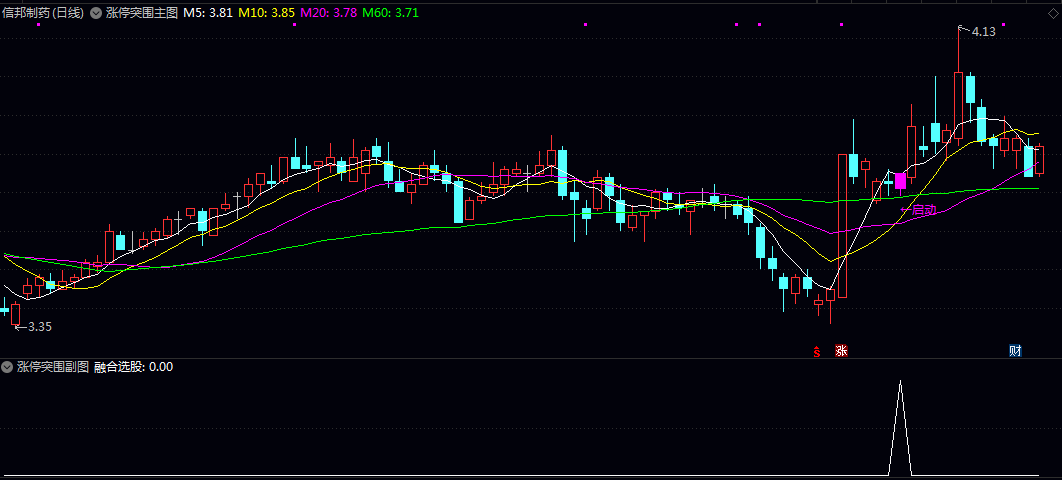Open the 涨停突围副图 sub-chart dropdown chevron
The image size is (1062, 480).
(7, 367)
